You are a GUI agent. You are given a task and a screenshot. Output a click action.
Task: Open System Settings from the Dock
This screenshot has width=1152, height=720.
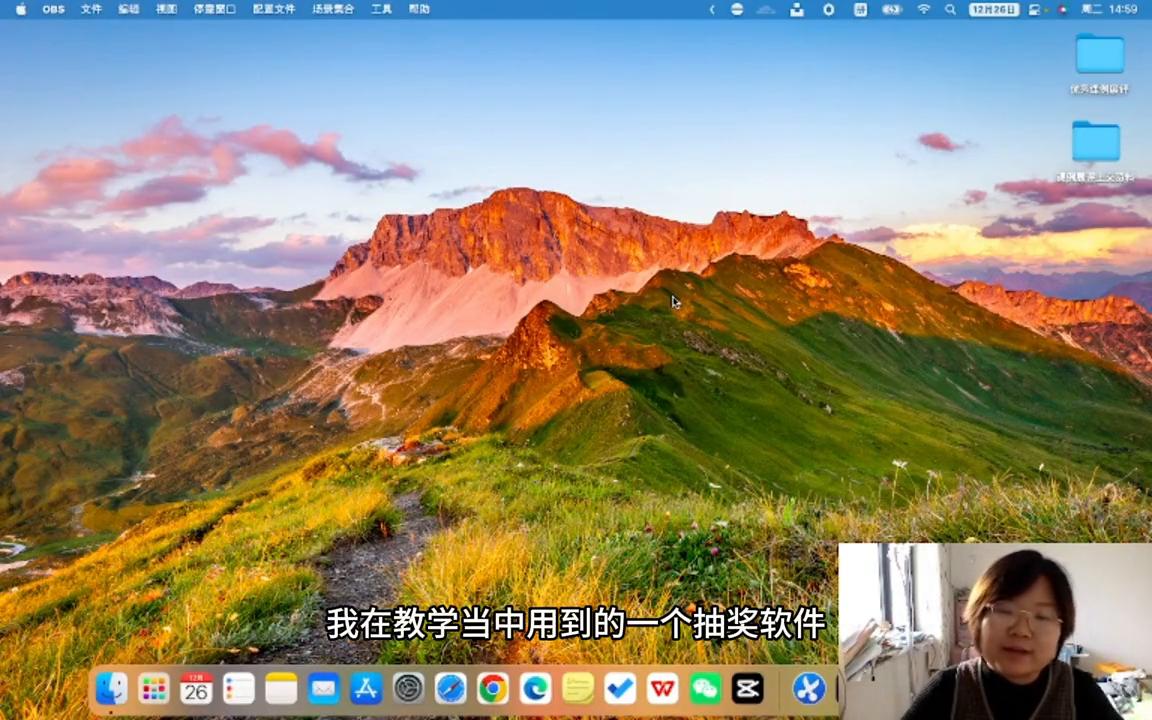(x=409, y=689)
